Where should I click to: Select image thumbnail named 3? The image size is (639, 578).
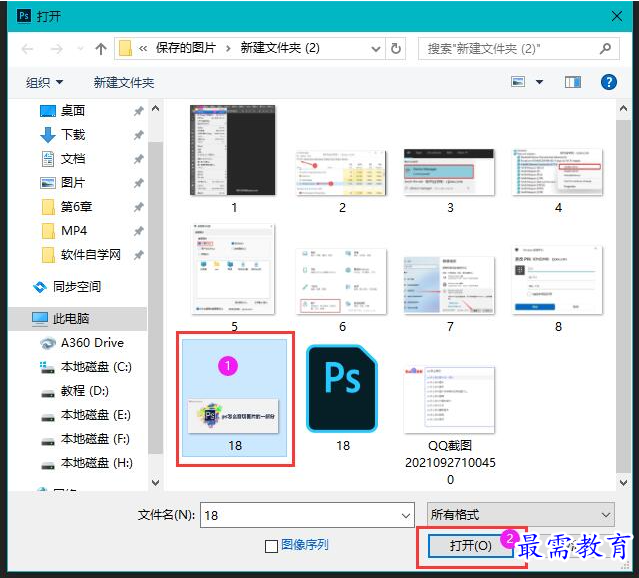pos(449,172)
